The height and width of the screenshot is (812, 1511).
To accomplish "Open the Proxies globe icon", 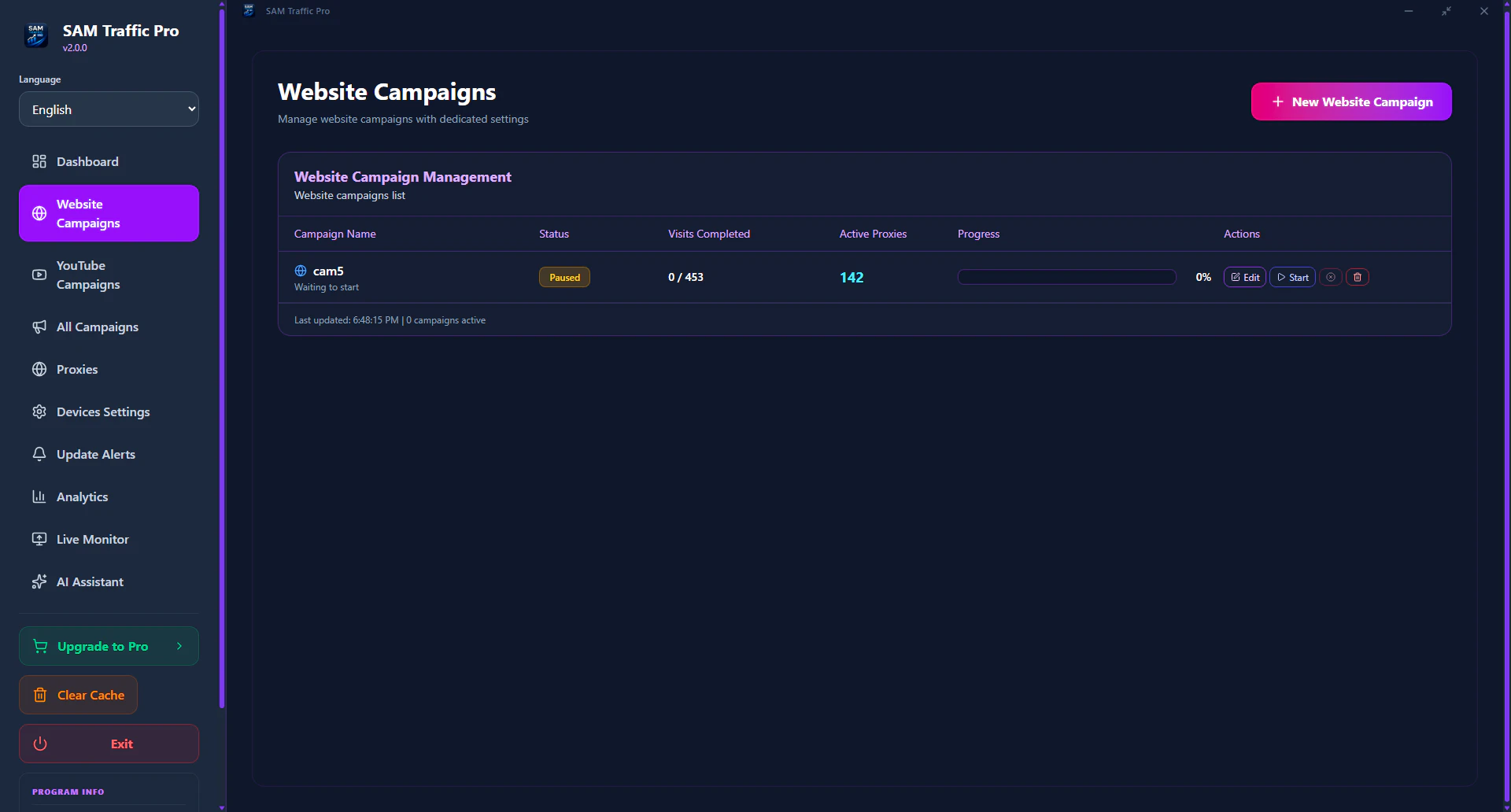I will 40,369.
